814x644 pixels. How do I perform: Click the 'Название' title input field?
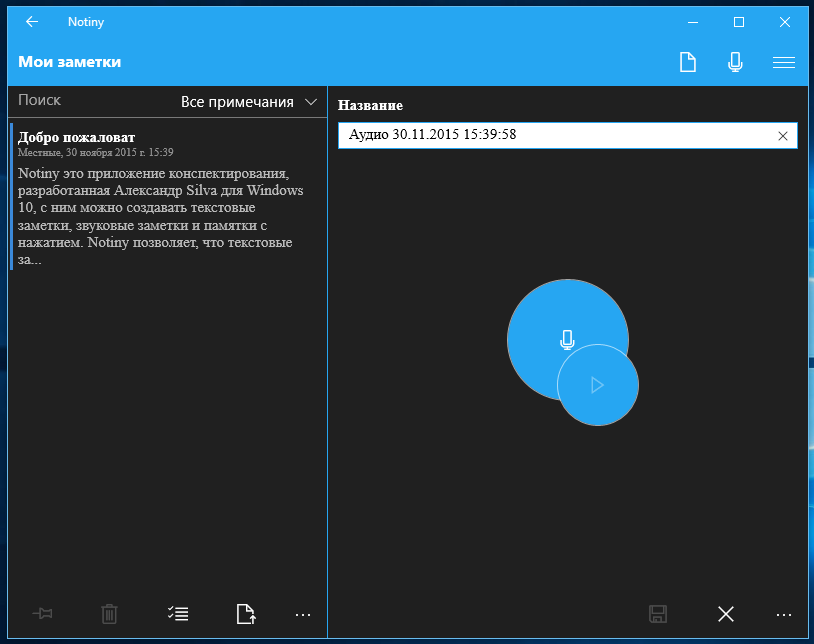tap(568, 135)
